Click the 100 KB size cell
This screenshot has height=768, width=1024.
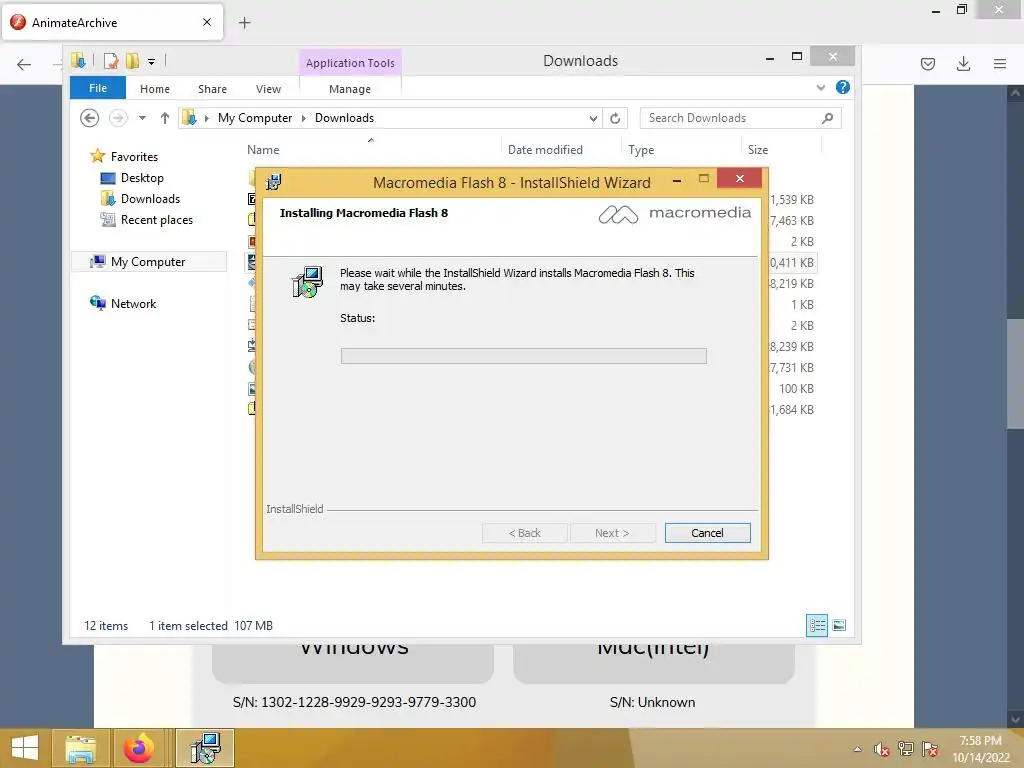(796, 389)
